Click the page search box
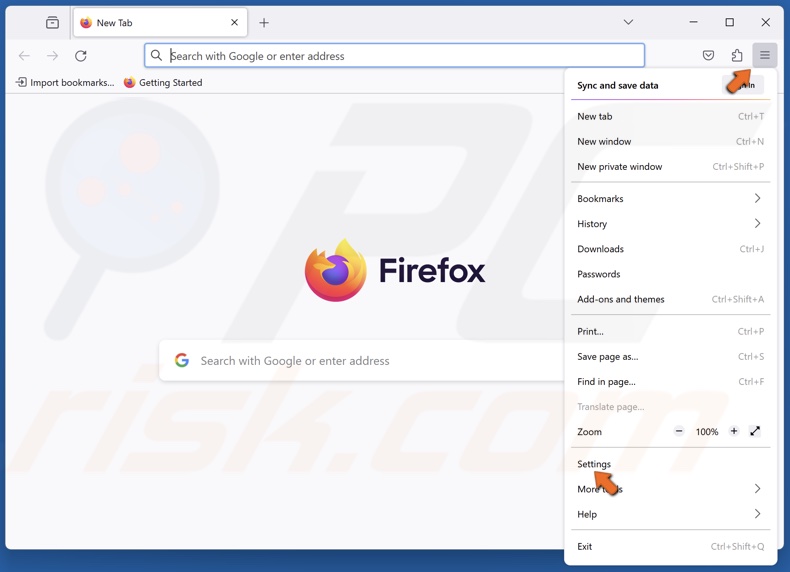 tap(362, 360)
